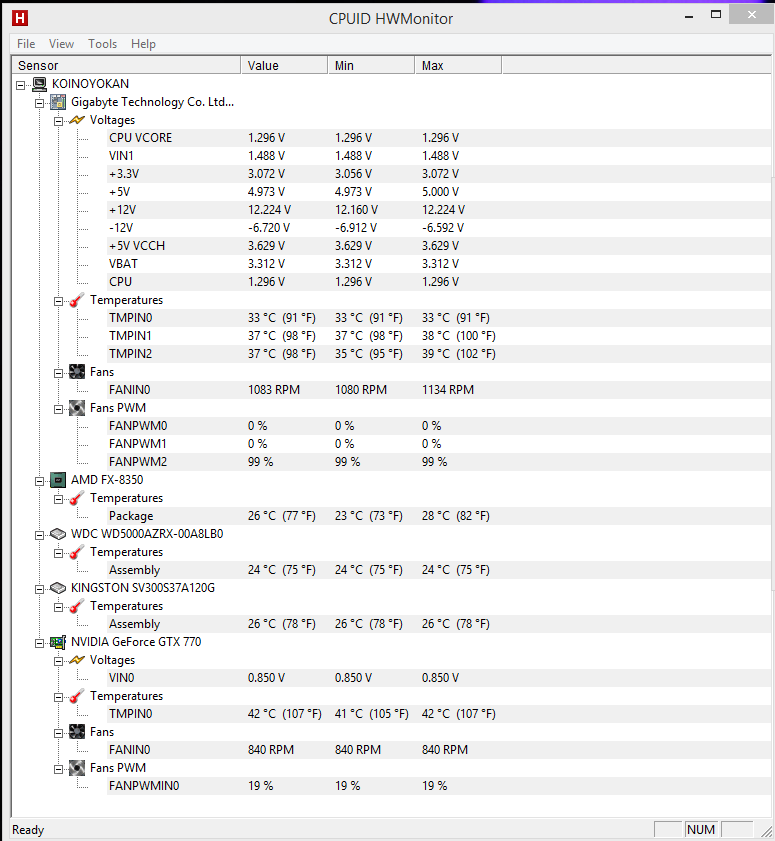The height and width of the screenshot is (841, 775).
Task: Open the View menu
Action: point(61,44)
